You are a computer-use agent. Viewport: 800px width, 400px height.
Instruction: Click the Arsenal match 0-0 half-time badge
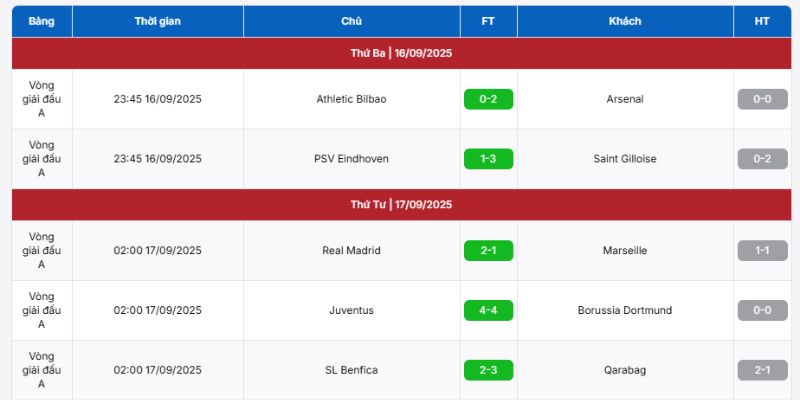click(762, 99)
